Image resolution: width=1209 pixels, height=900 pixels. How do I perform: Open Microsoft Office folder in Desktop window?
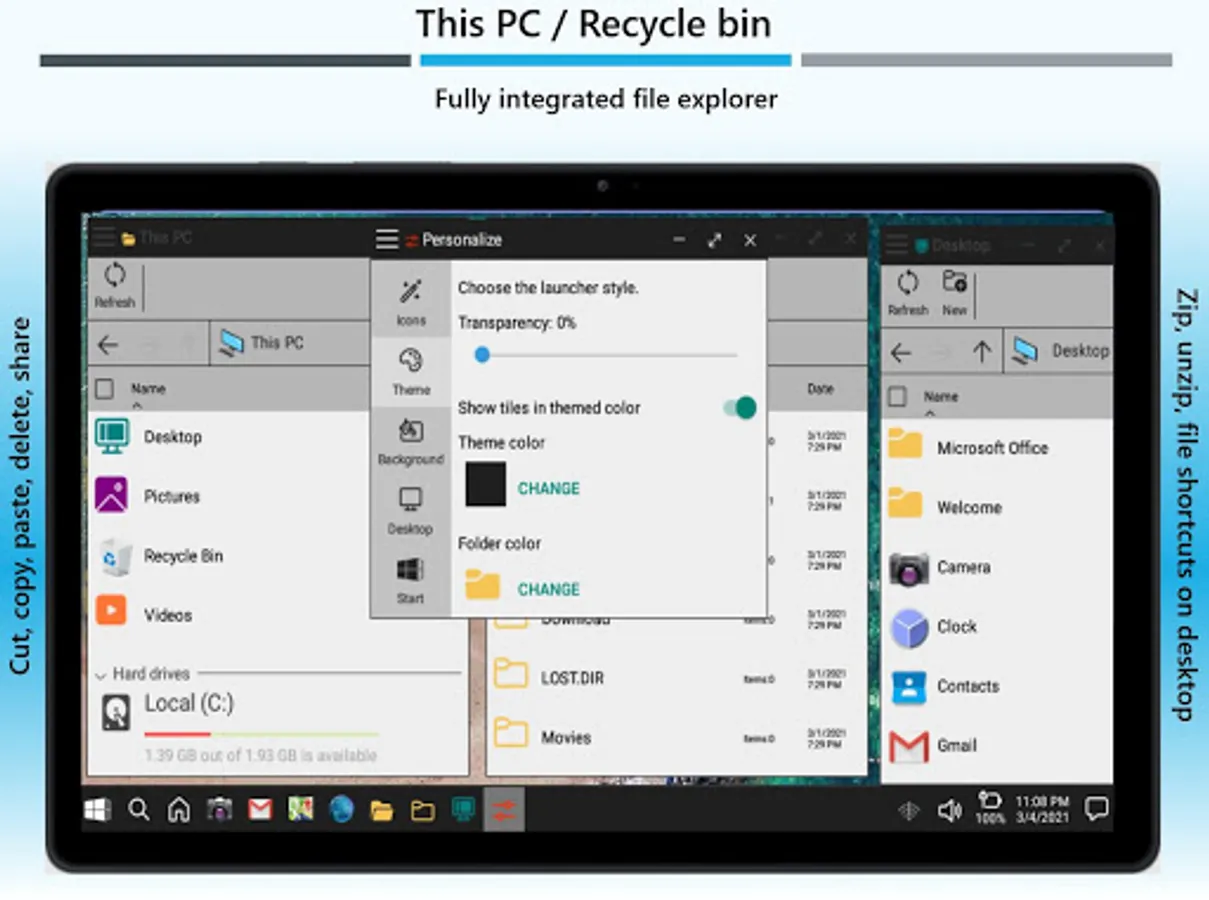coord(968,448)
